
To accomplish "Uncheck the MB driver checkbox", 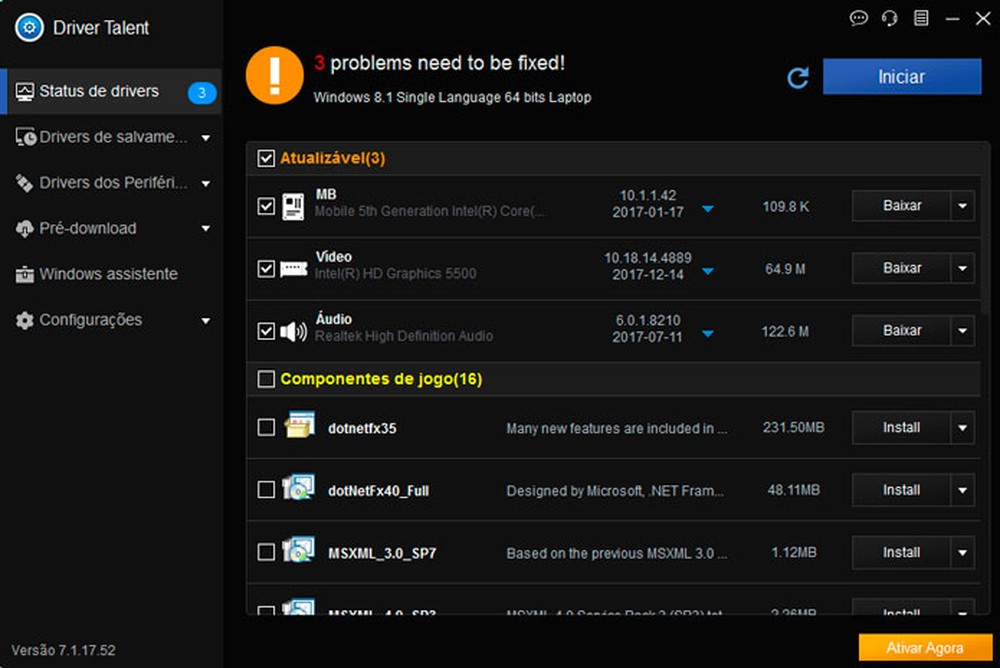I will (265, 206).
